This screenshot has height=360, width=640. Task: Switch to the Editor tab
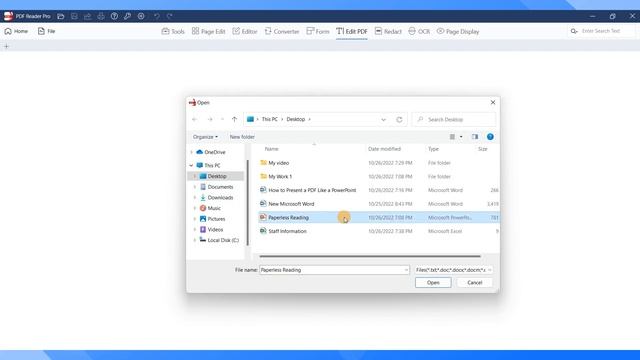(245, 31)
